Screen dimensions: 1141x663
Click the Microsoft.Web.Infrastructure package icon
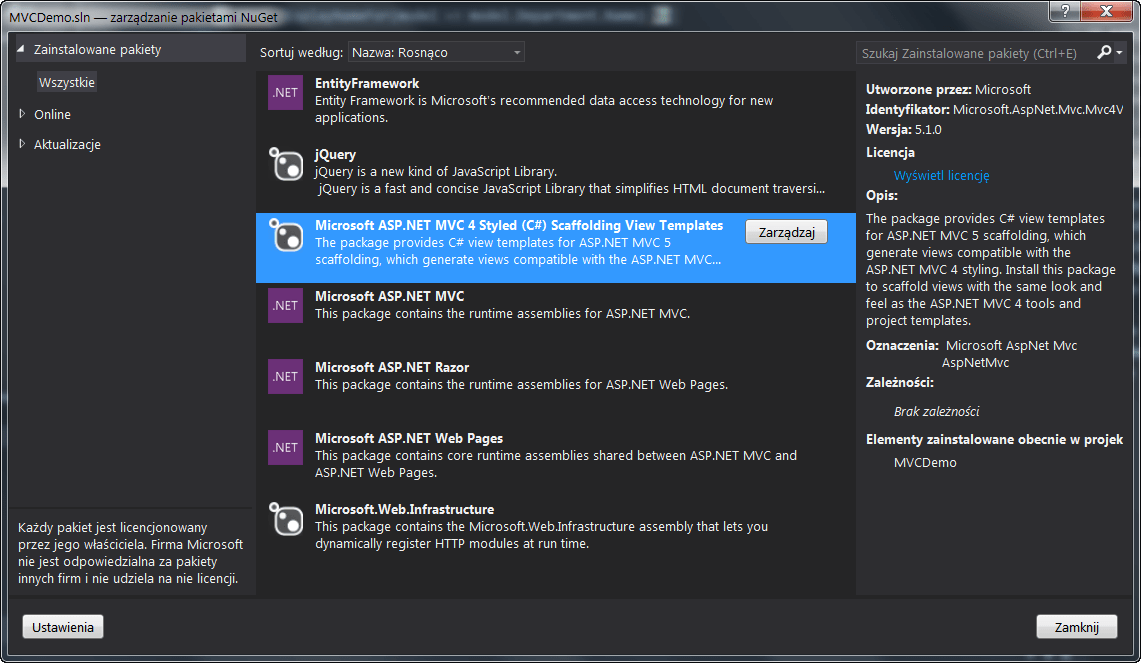coord(285,518)
